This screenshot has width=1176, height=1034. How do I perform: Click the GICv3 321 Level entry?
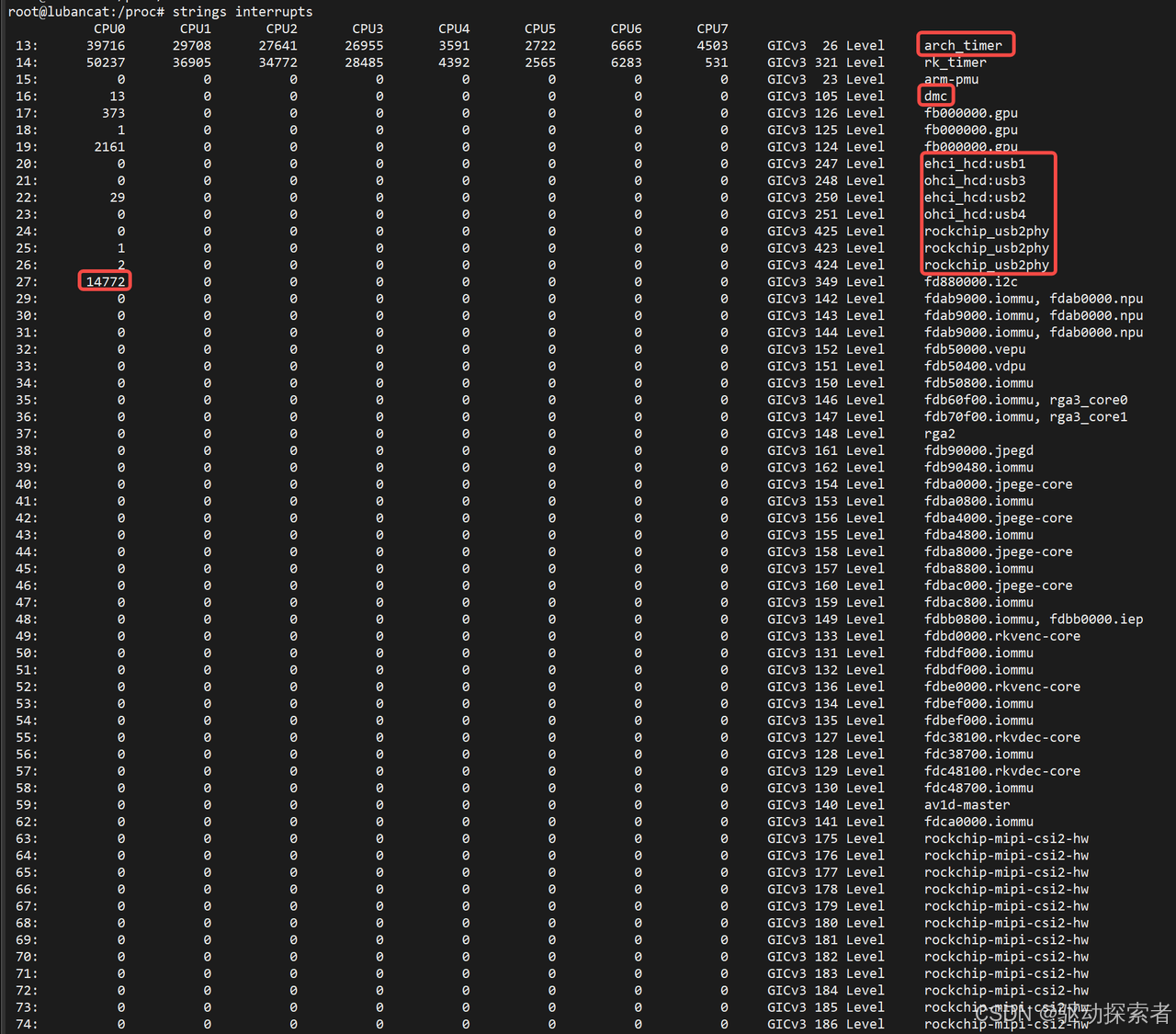pyautogui.click(x=824, y=62)
